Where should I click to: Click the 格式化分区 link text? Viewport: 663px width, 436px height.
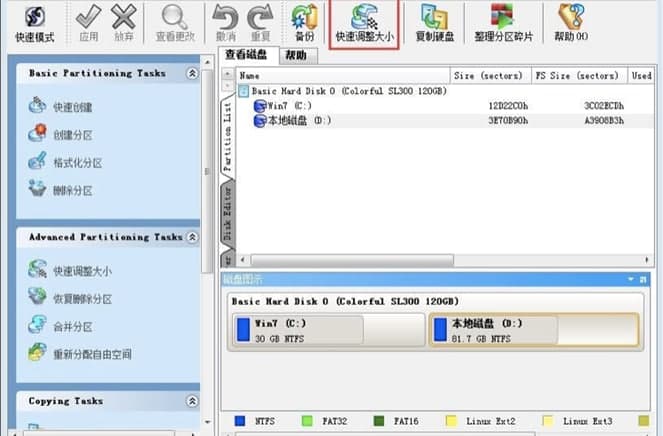(x=78, y=163)
